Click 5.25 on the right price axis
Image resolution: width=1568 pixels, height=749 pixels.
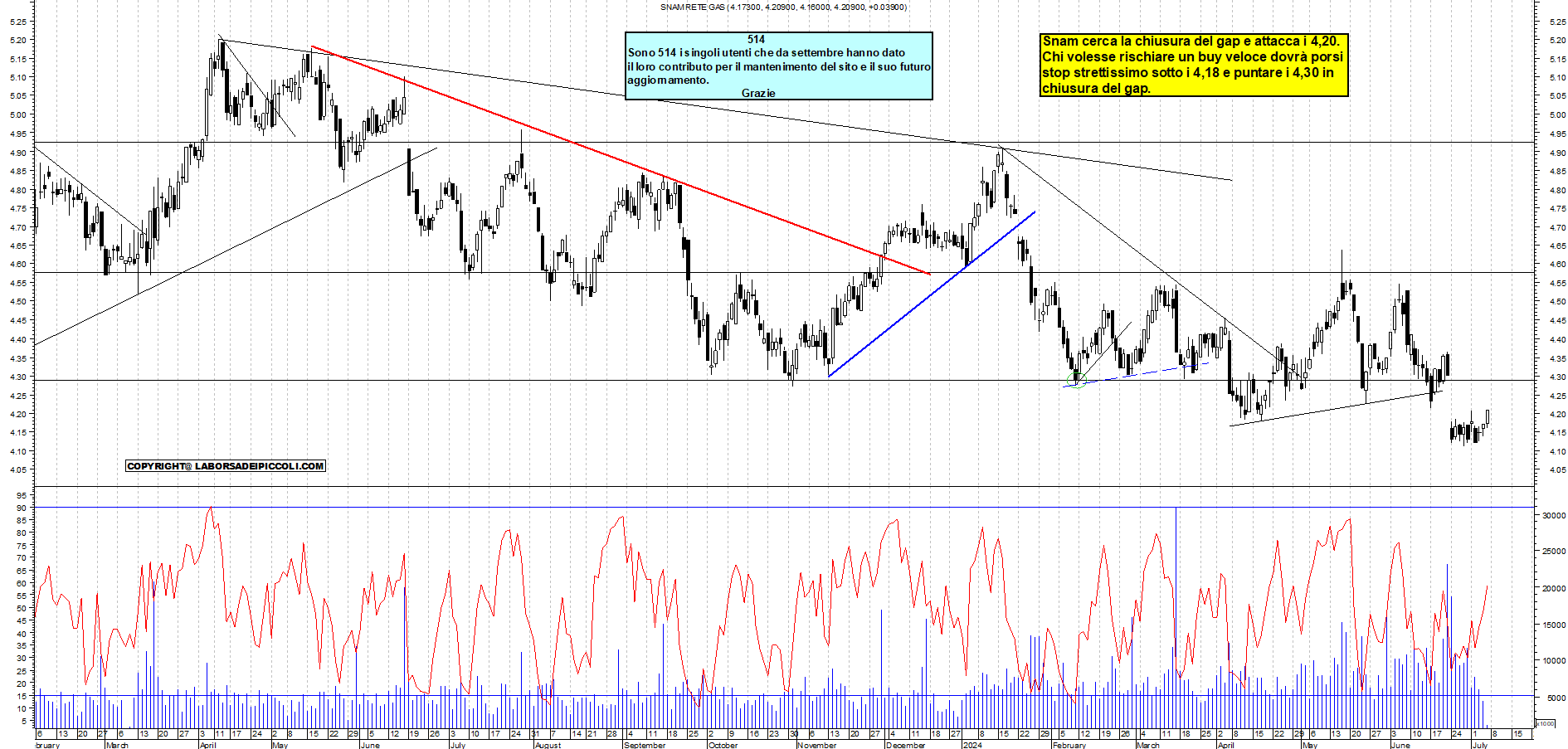1557,22
